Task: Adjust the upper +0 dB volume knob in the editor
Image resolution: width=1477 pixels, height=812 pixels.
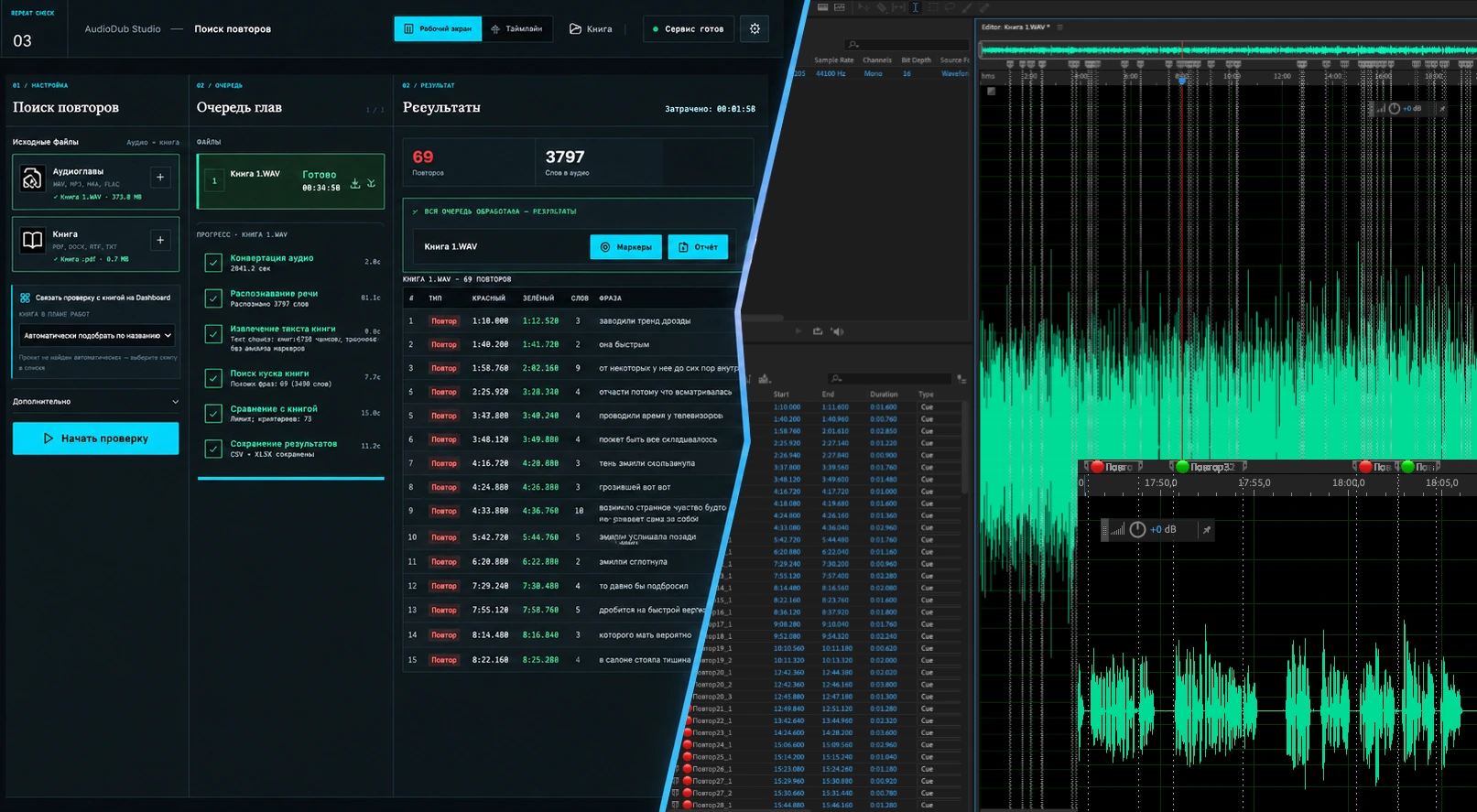Action: (1395, 109)
